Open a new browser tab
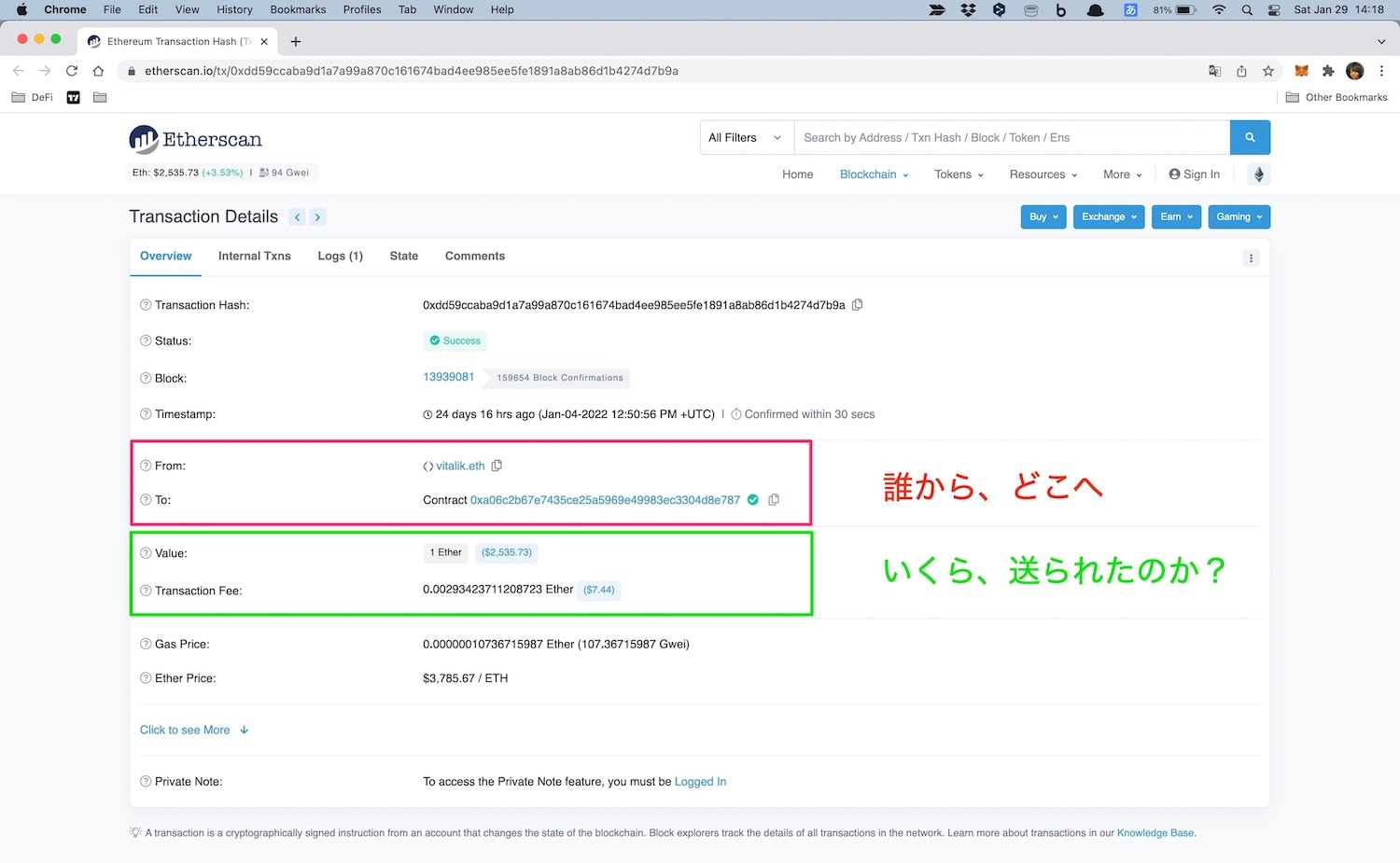This screenshot has width=1400, height=863. (x=296, y=41)
